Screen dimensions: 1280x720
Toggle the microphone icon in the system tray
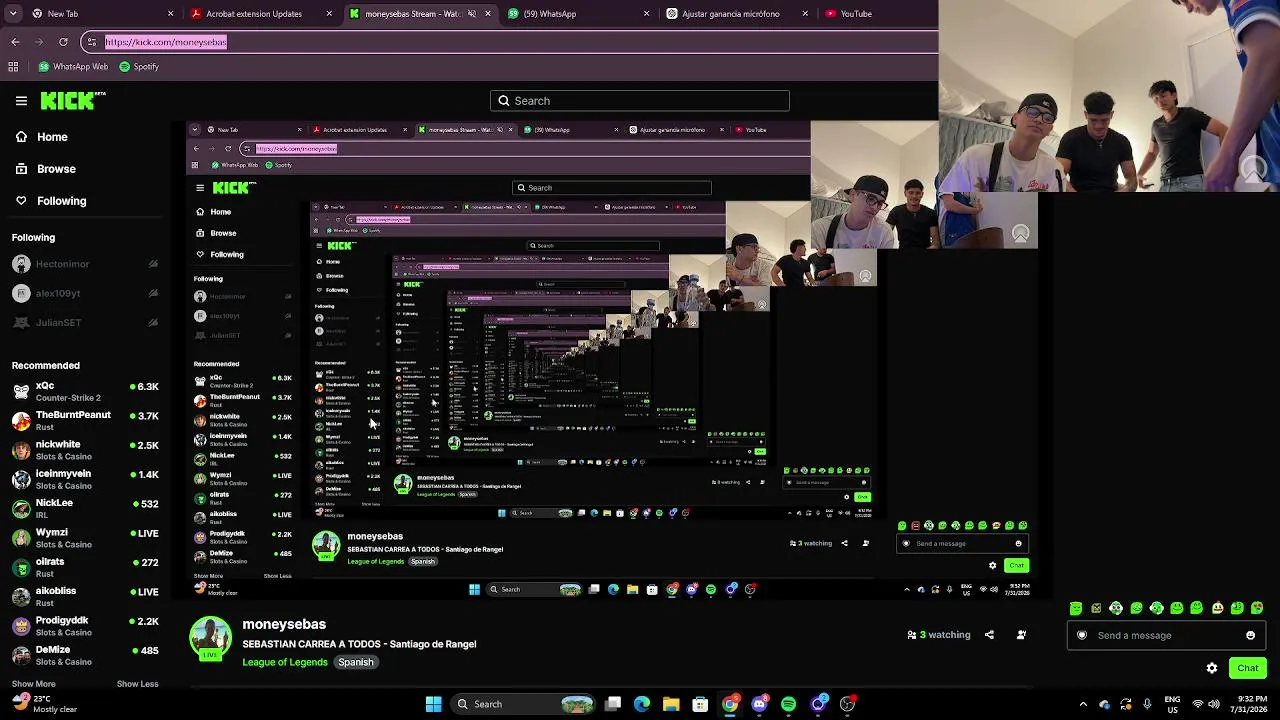[1147, 704]
